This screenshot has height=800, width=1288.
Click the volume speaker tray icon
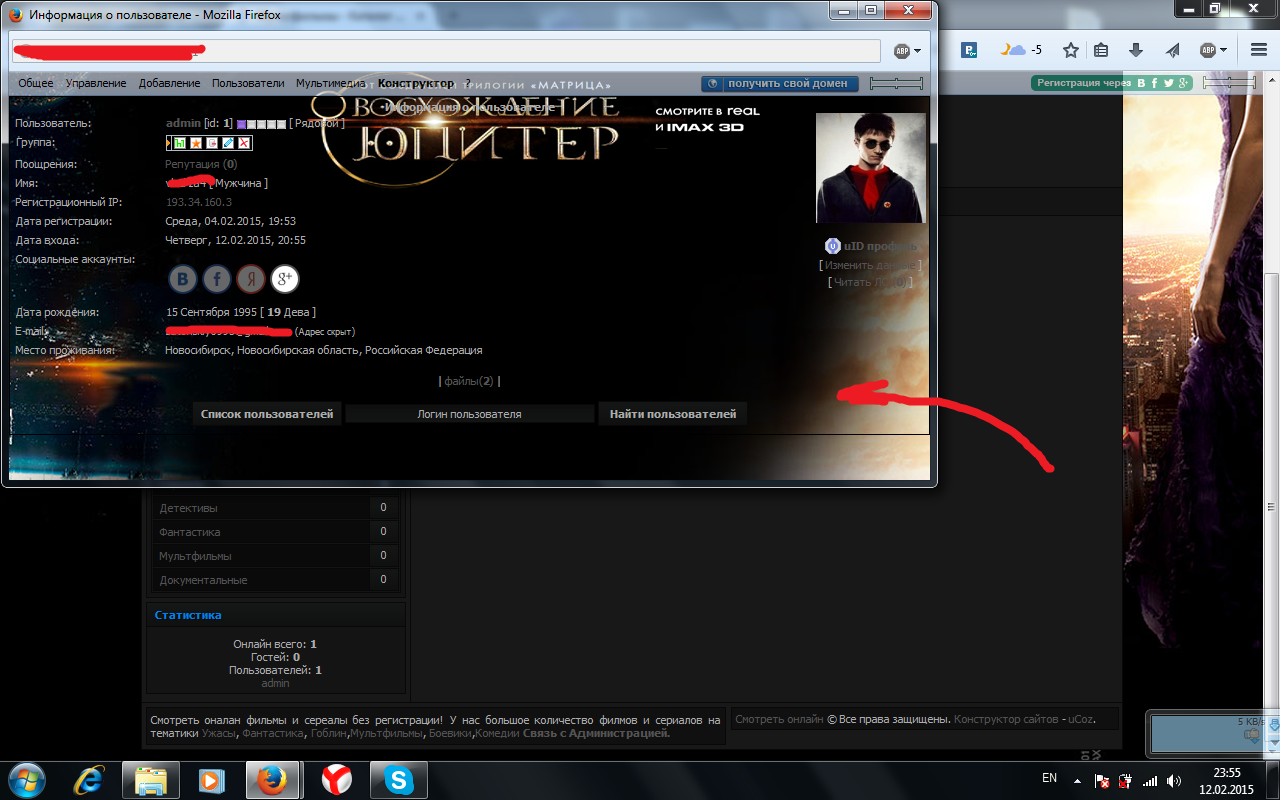pos(1175,781)
